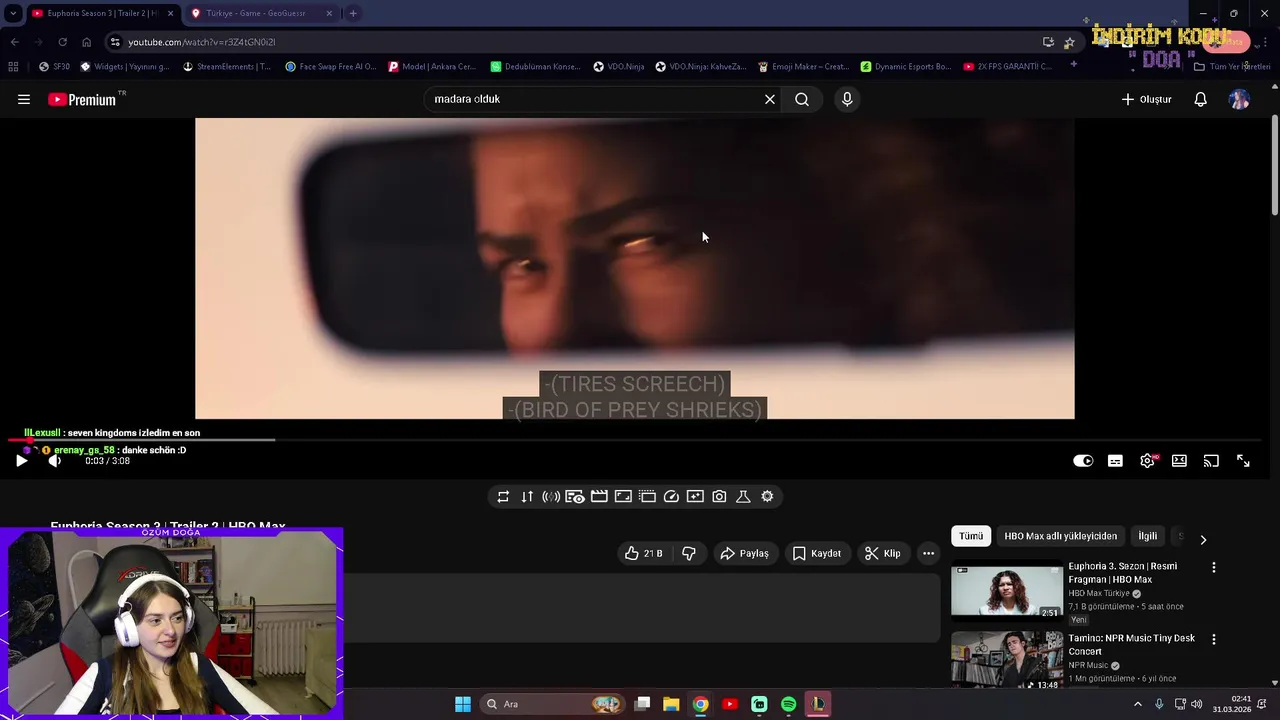Cast the video to a TV

(x=1211, y=461)
